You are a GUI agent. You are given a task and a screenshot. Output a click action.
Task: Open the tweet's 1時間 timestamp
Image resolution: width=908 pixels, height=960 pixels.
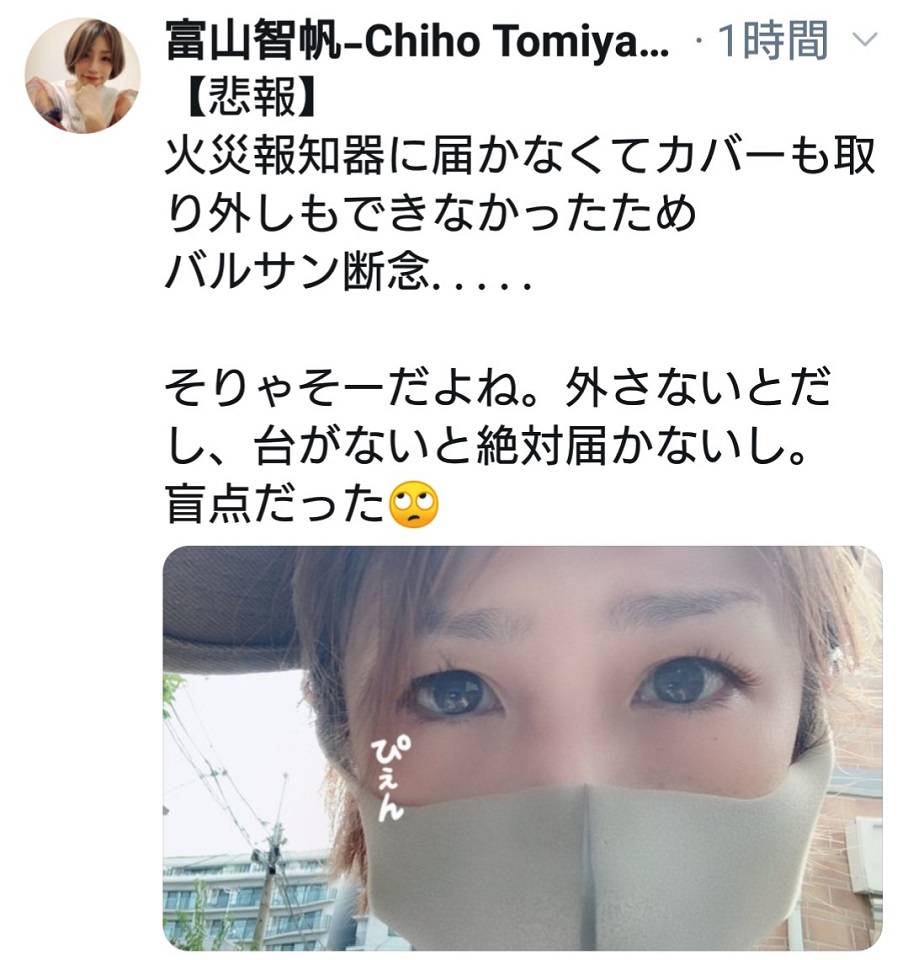773,40
